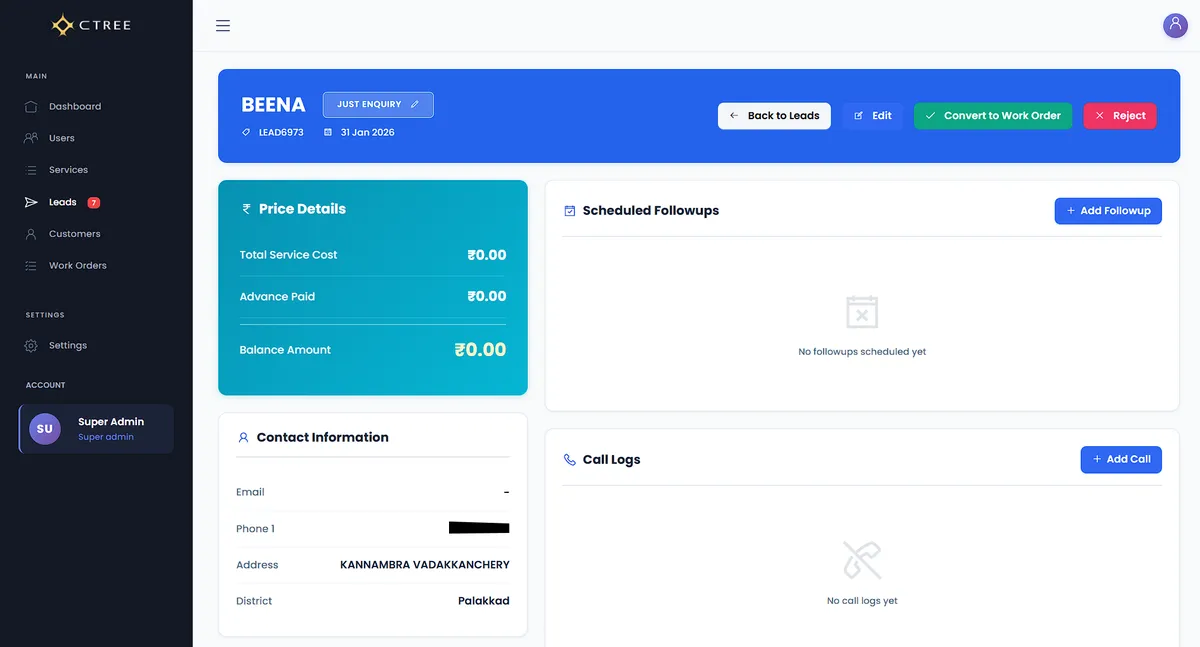Click the redacted Phone 1 value
1200x647 pixels.
[x=479, y=528]
